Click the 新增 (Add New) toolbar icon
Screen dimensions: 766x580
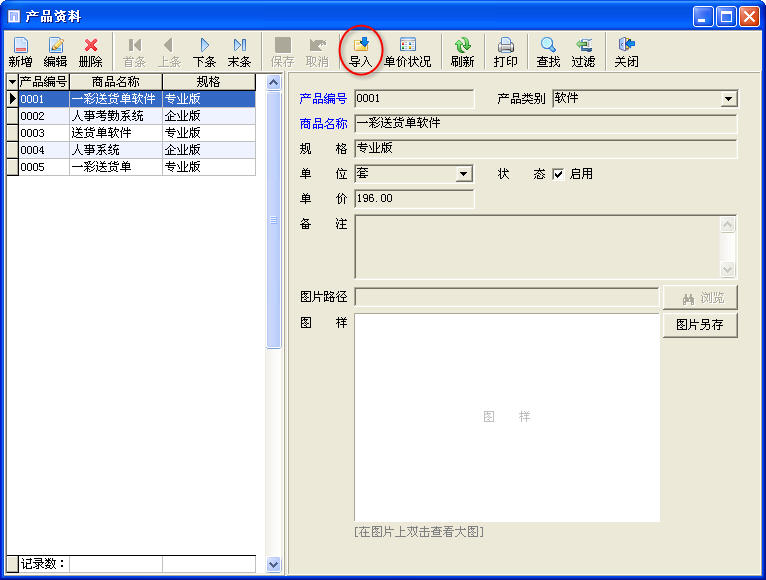21,52
